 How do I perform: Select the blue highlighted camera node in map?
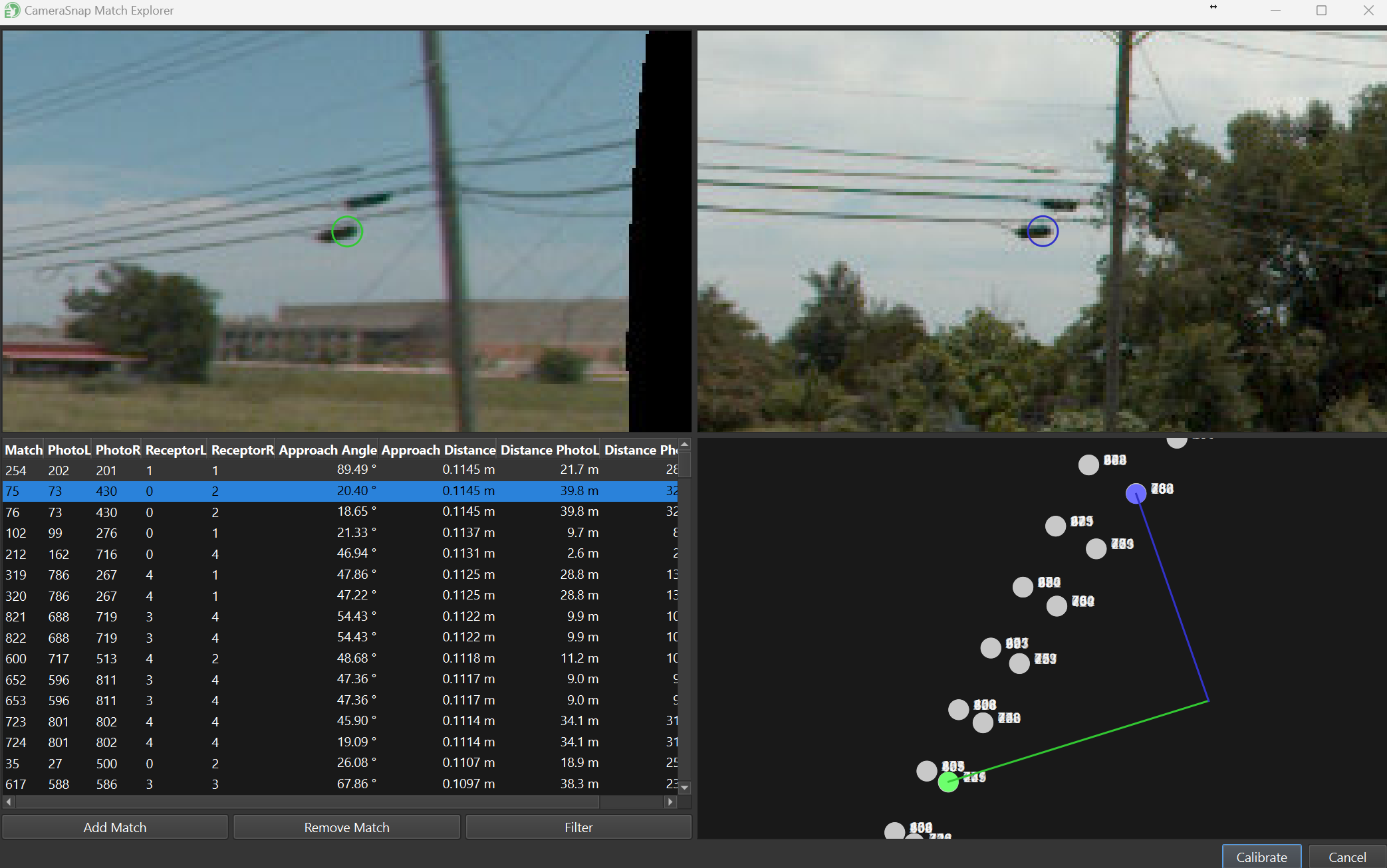point(1136,493)
